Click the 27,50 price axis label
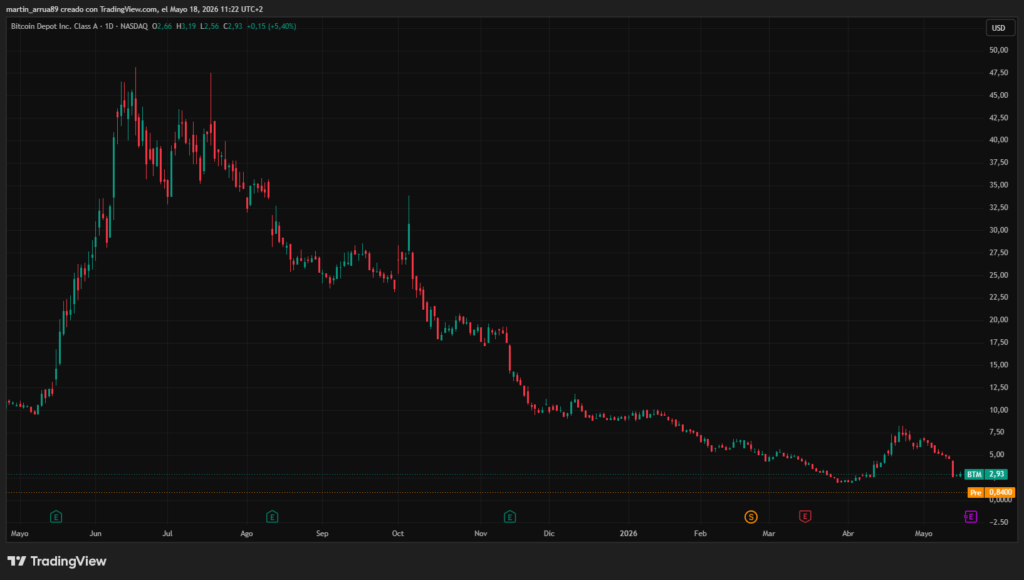The image size is (1024, 580). coord(999,252)
